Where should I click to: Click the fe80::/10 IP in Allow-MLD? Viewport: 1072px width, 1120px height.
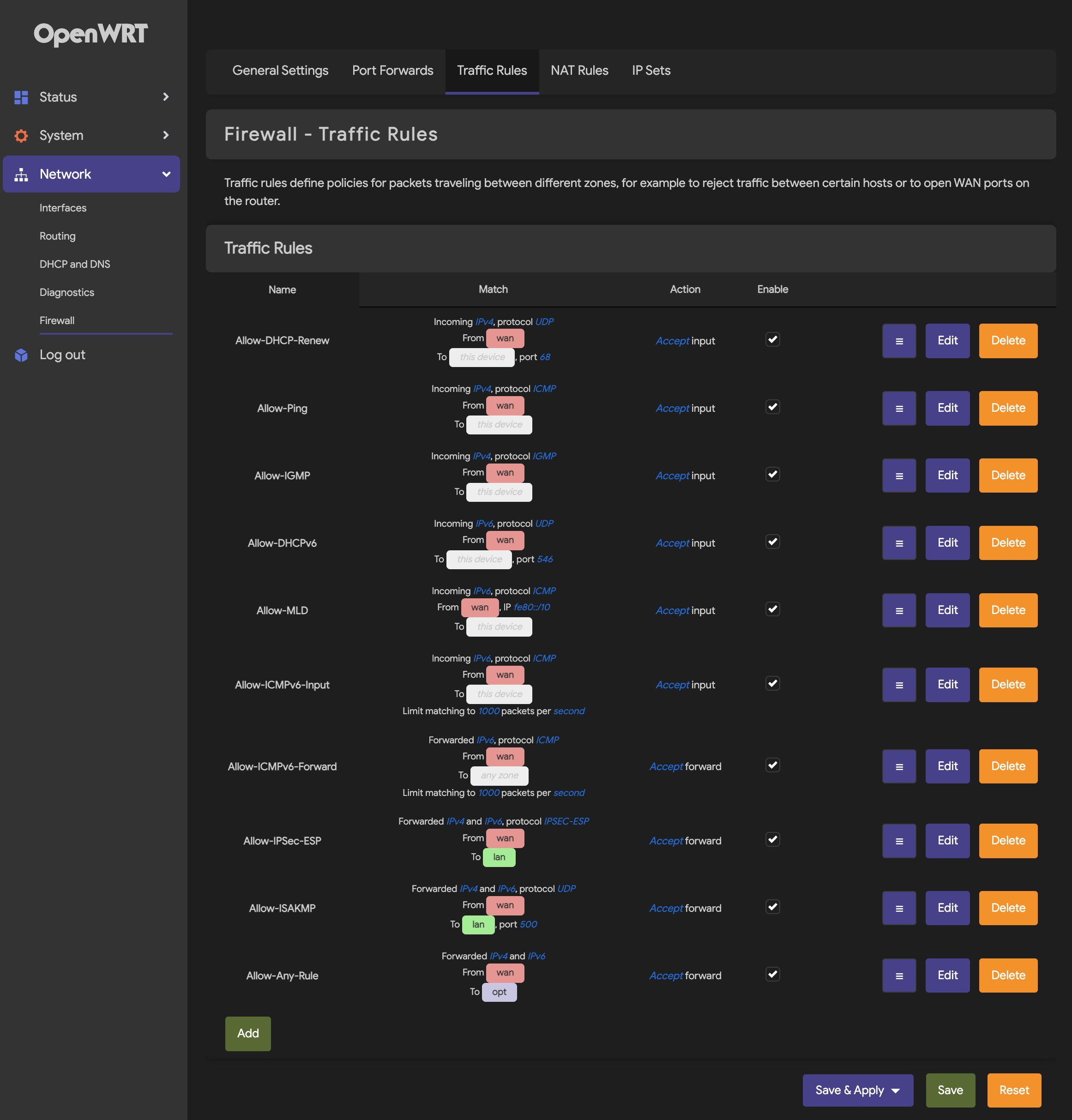[531, 608]
